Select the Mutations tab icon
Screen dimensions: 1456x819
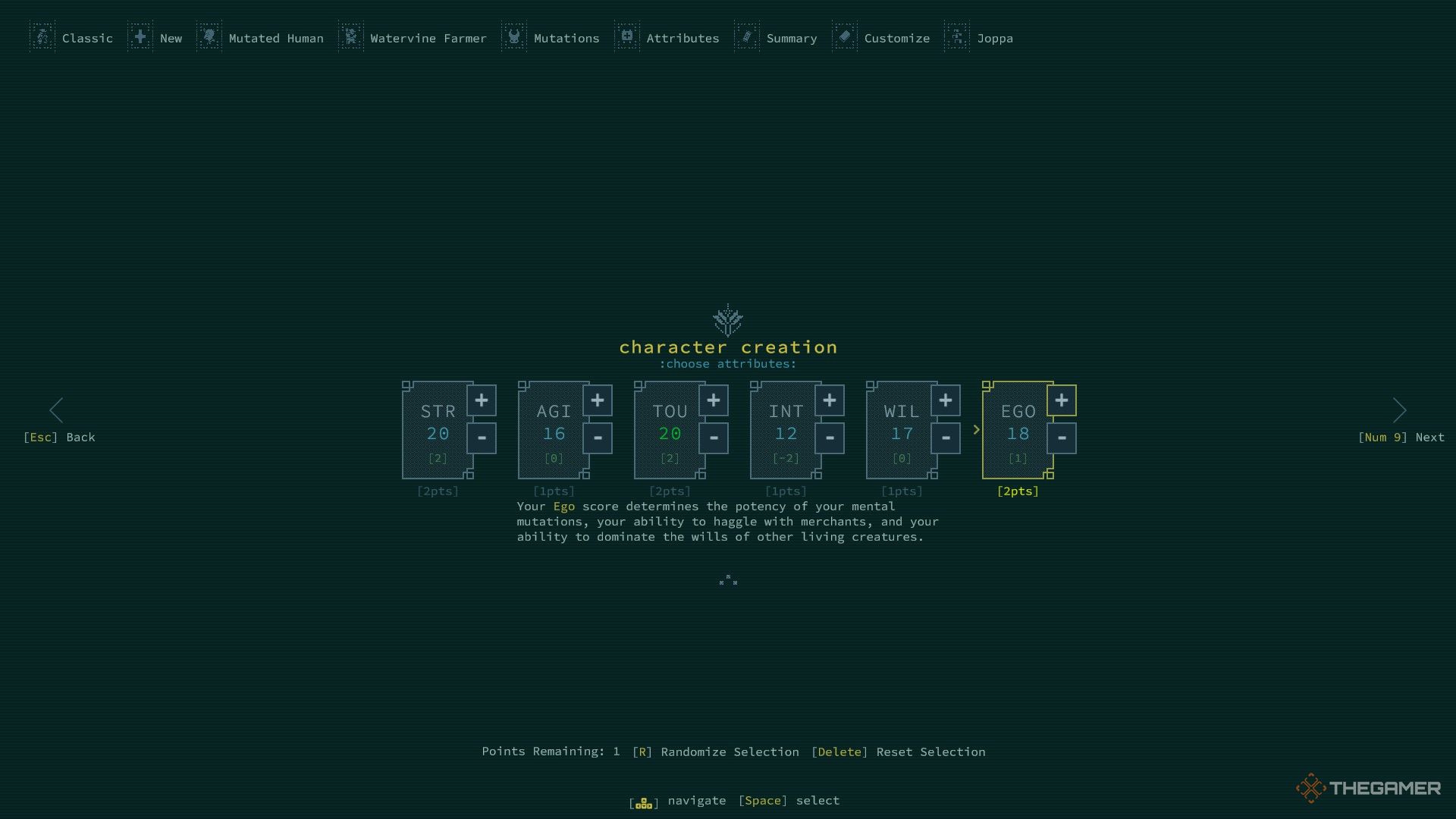coord(514,38)
